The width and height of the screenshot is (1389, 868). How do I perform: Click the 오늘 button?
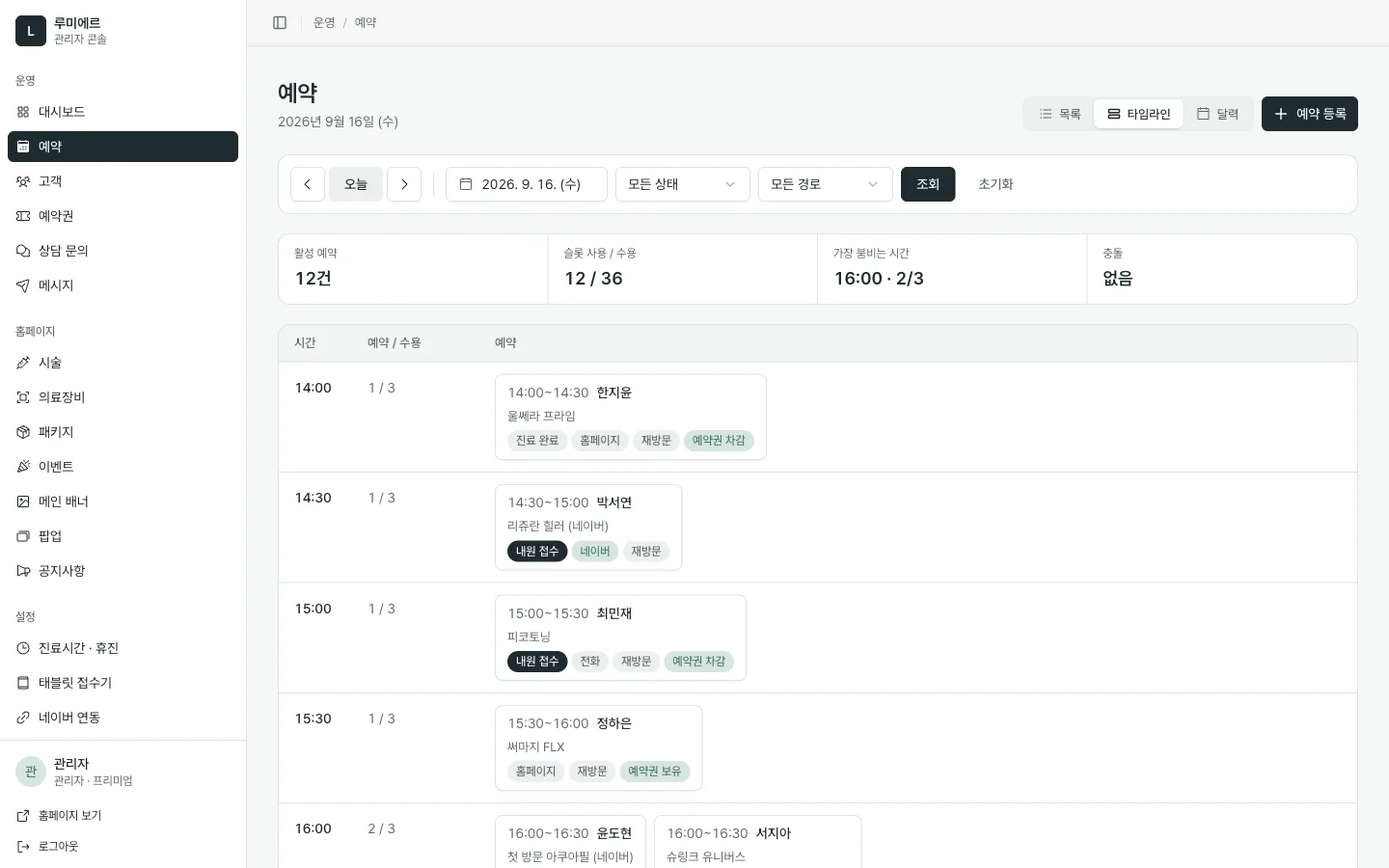pos(356,184)
